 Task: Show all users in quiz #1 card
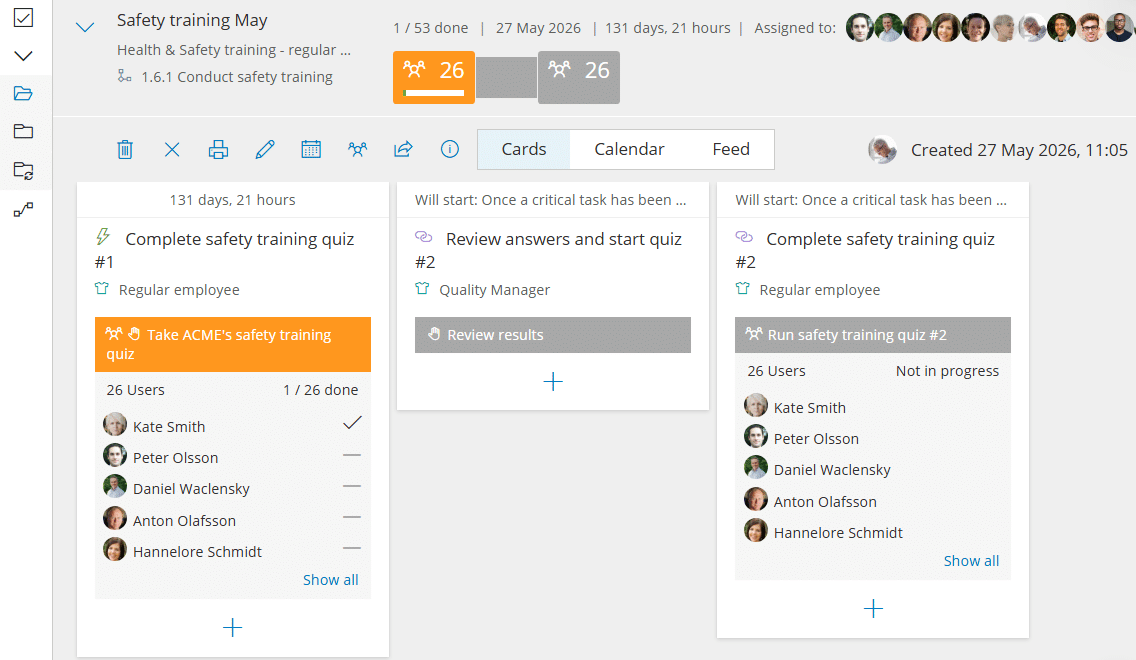[x=330, y=580]
